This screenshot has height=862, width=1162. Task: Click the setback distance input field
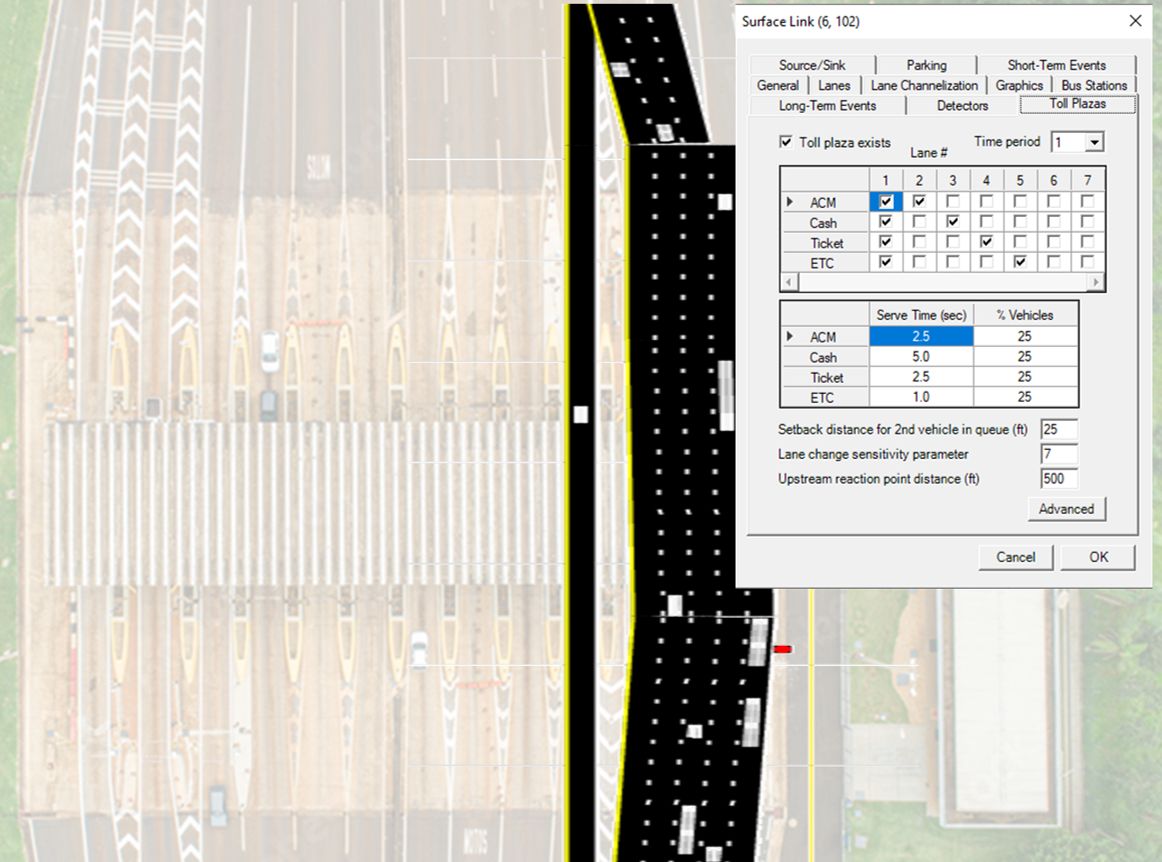1058,430
